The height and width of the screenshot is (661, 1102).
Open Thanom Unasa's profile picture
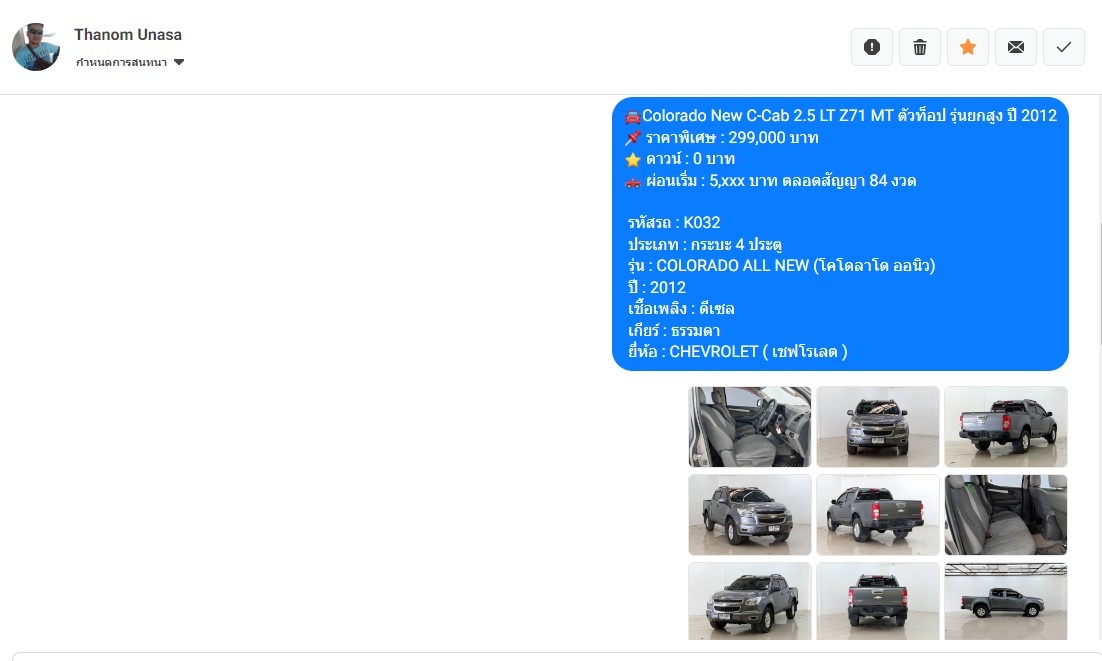(36, 47)
